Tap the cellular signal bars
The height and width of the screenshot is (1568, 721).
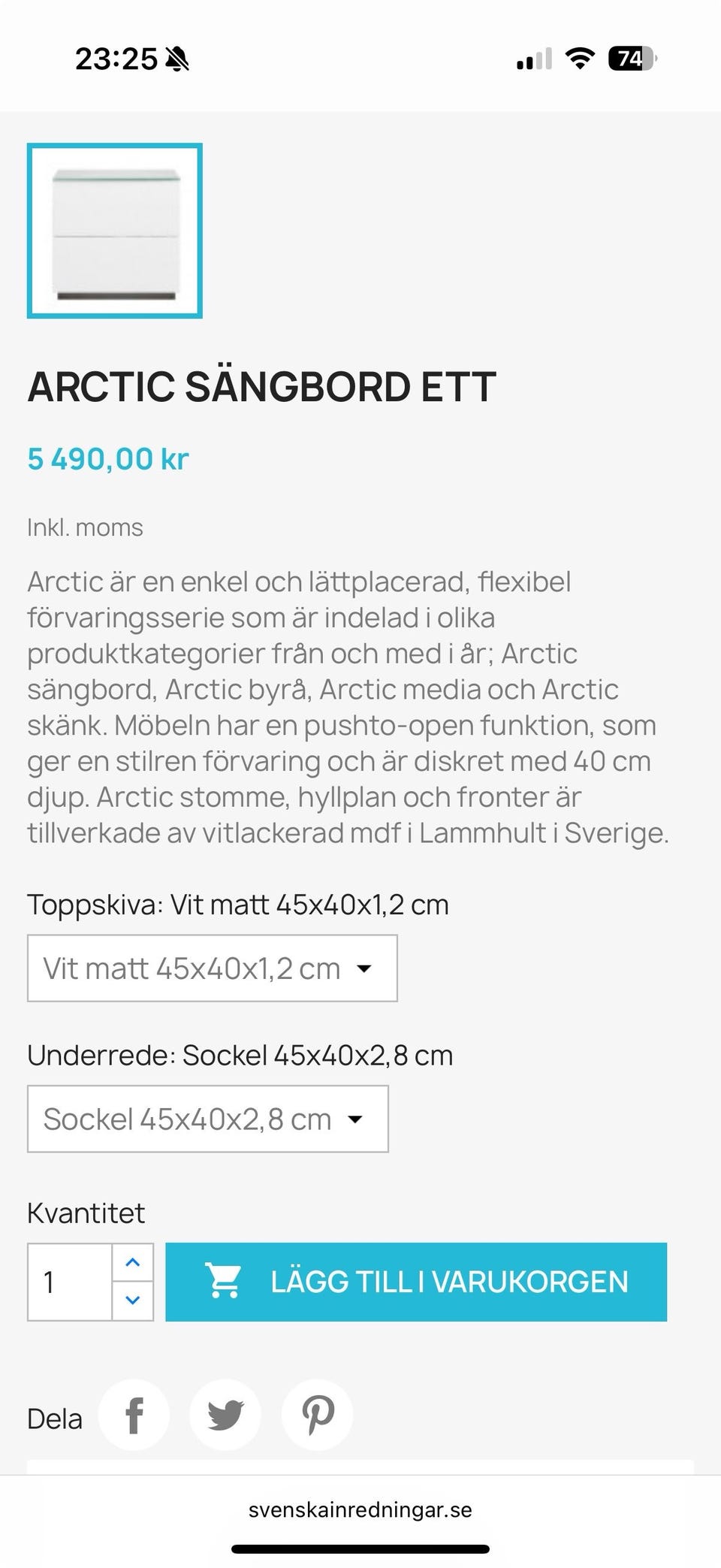tap(534, 59)
